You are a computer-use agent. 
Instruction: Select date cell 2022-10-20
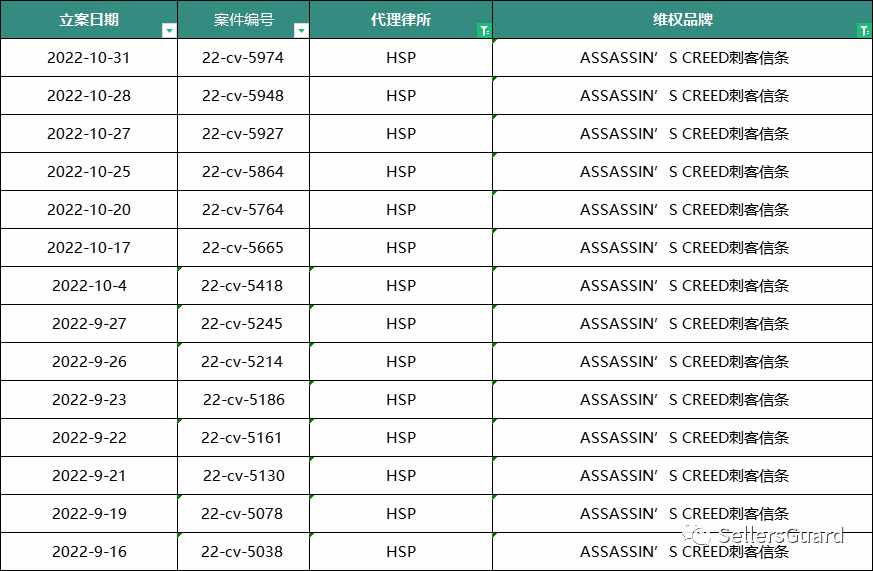pos(89,210)
